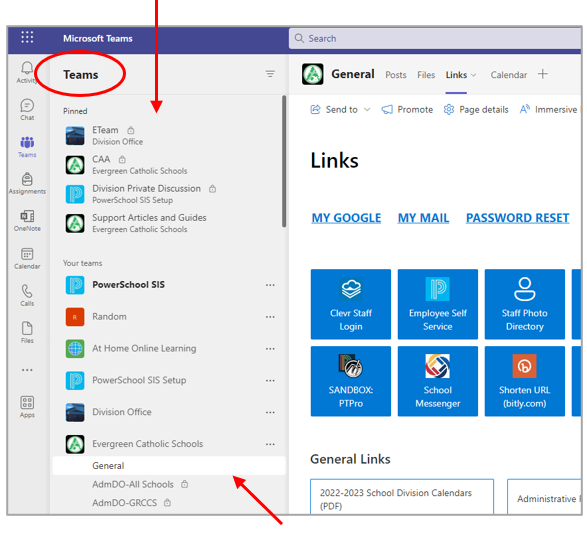Open pinned CAA channel

[168, 165]
